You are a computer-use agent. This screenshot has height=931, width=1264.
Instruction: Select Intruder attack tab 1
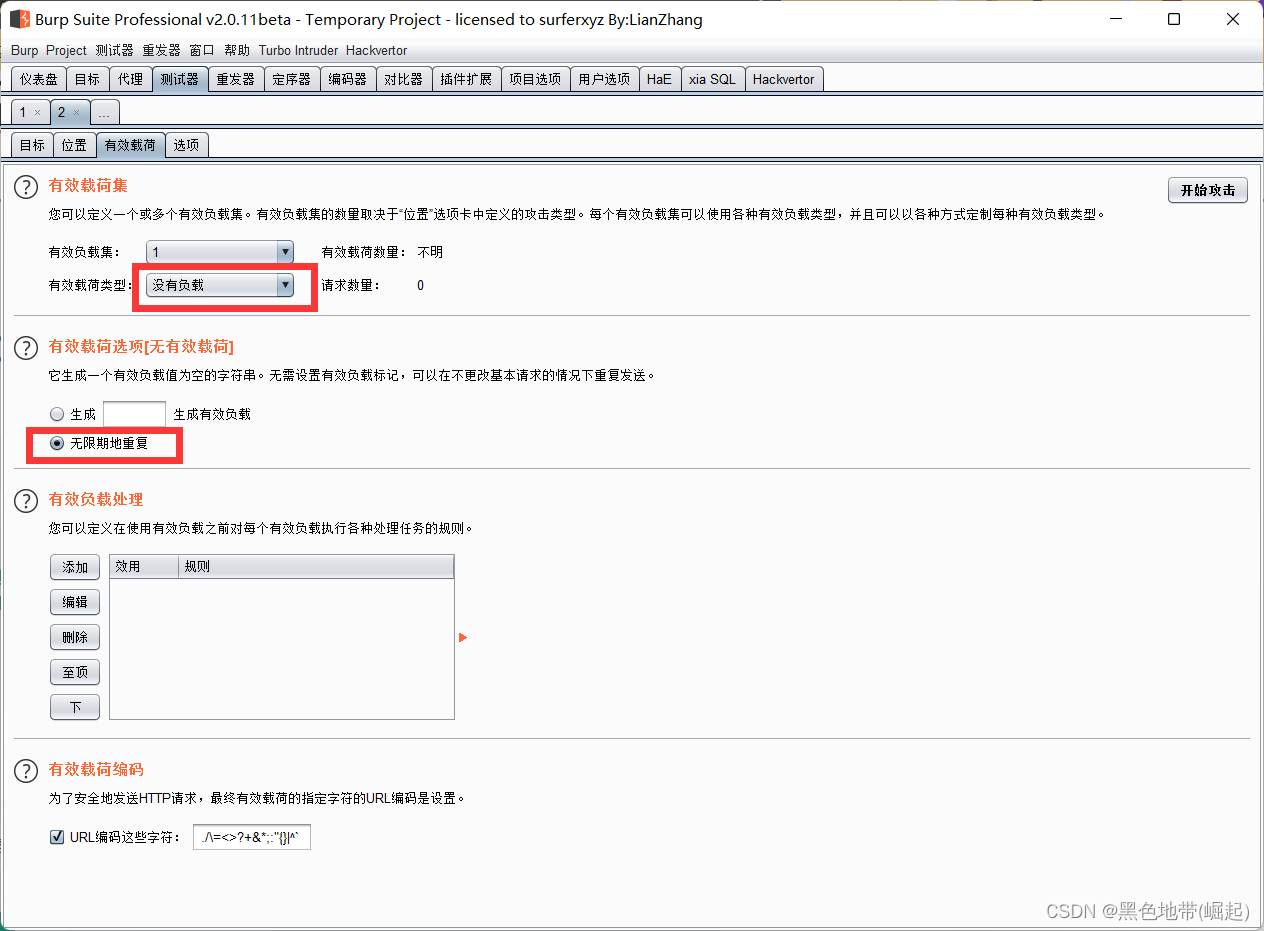(23, 112)
